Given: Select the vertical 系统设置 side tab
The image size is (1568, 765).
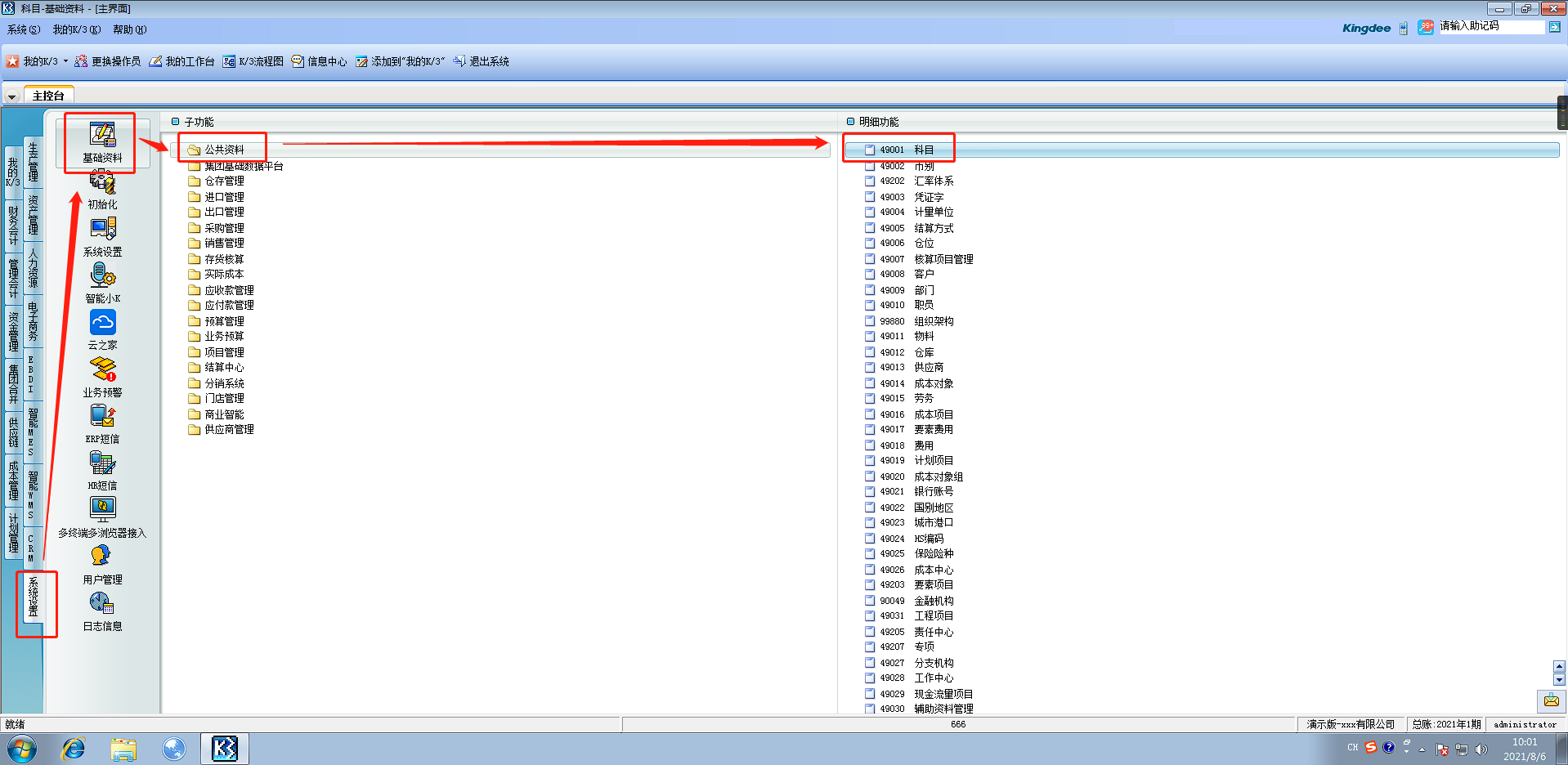Looking at the screenshot, I should (34, 597).
